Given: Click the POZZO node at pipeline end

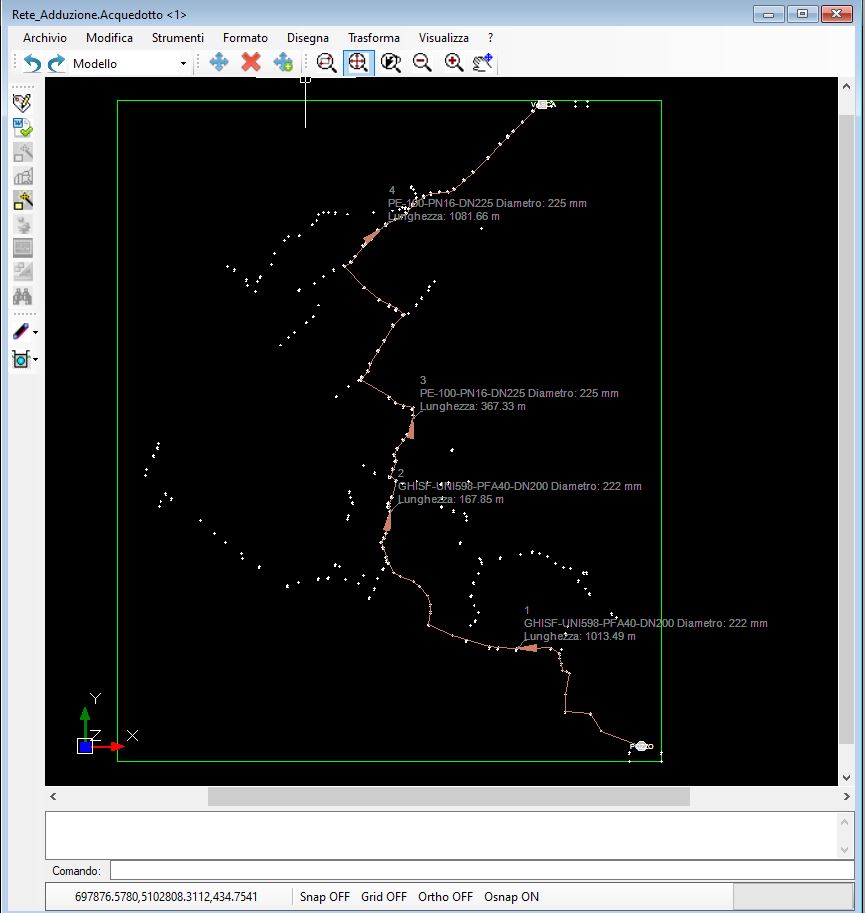Looking at the screenshot, I should click(641, 746).
